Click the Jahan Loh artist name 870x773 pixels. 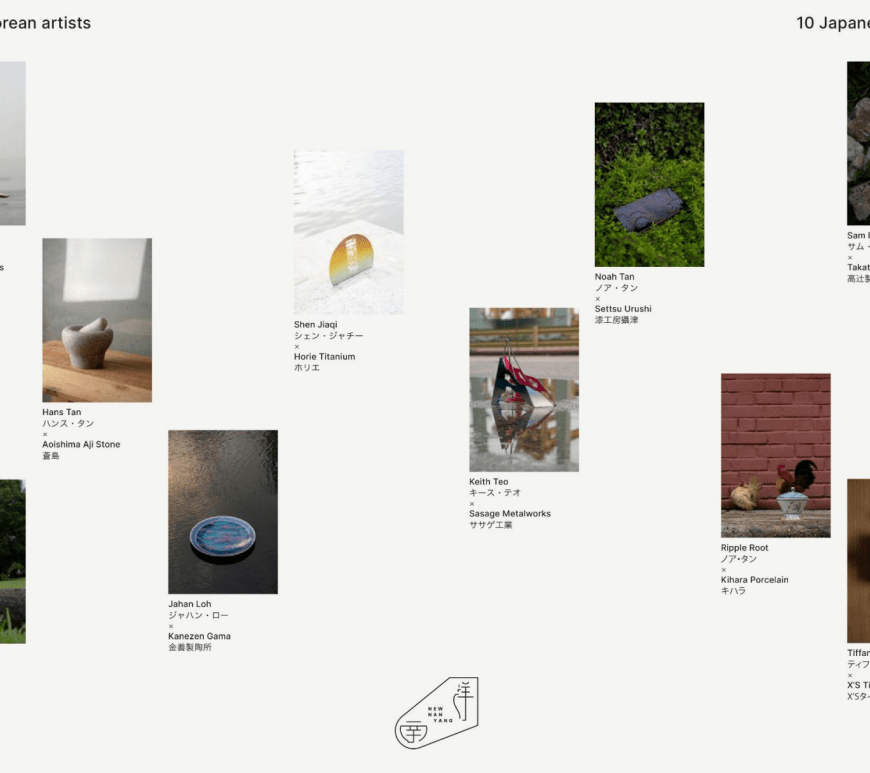(x=189, y=604)
